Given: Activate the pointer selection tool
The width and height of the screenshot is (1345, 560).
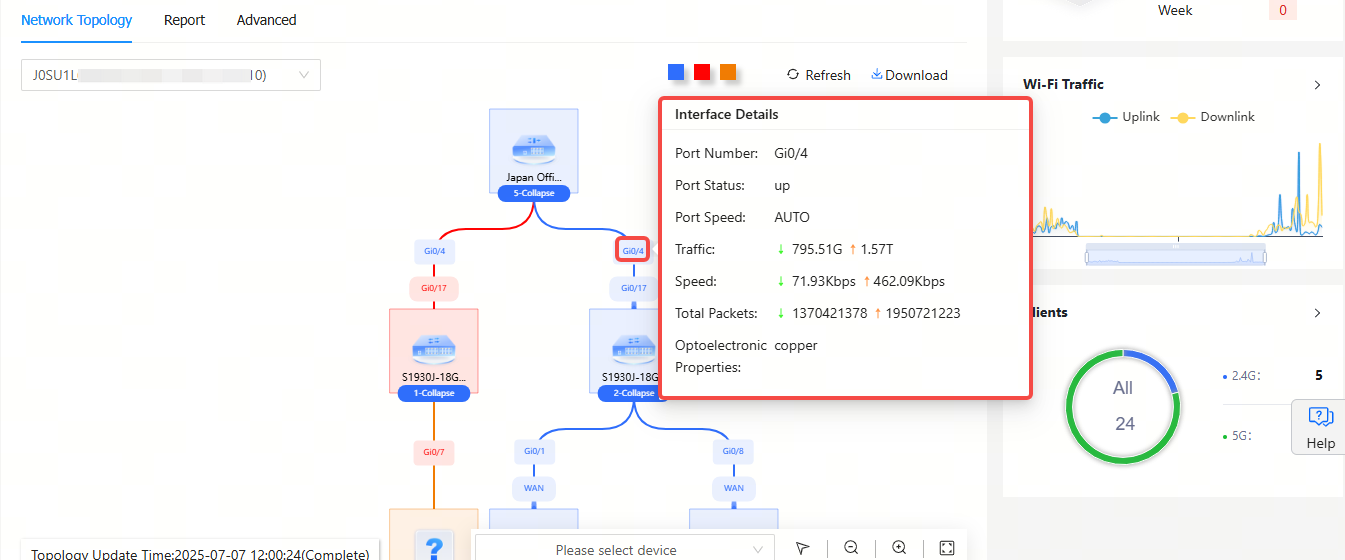Looking at the screenshot, I should click(x=802, y=548).
